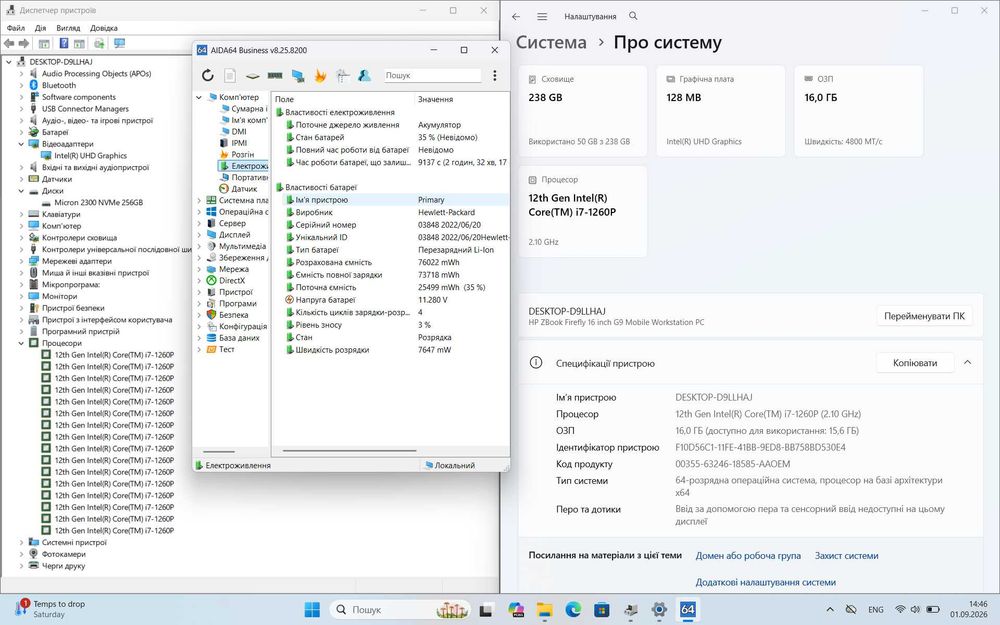This screenshot has width=1000, height=625.
Task: Show hidden system tray icons
Action: click(830, 610)
